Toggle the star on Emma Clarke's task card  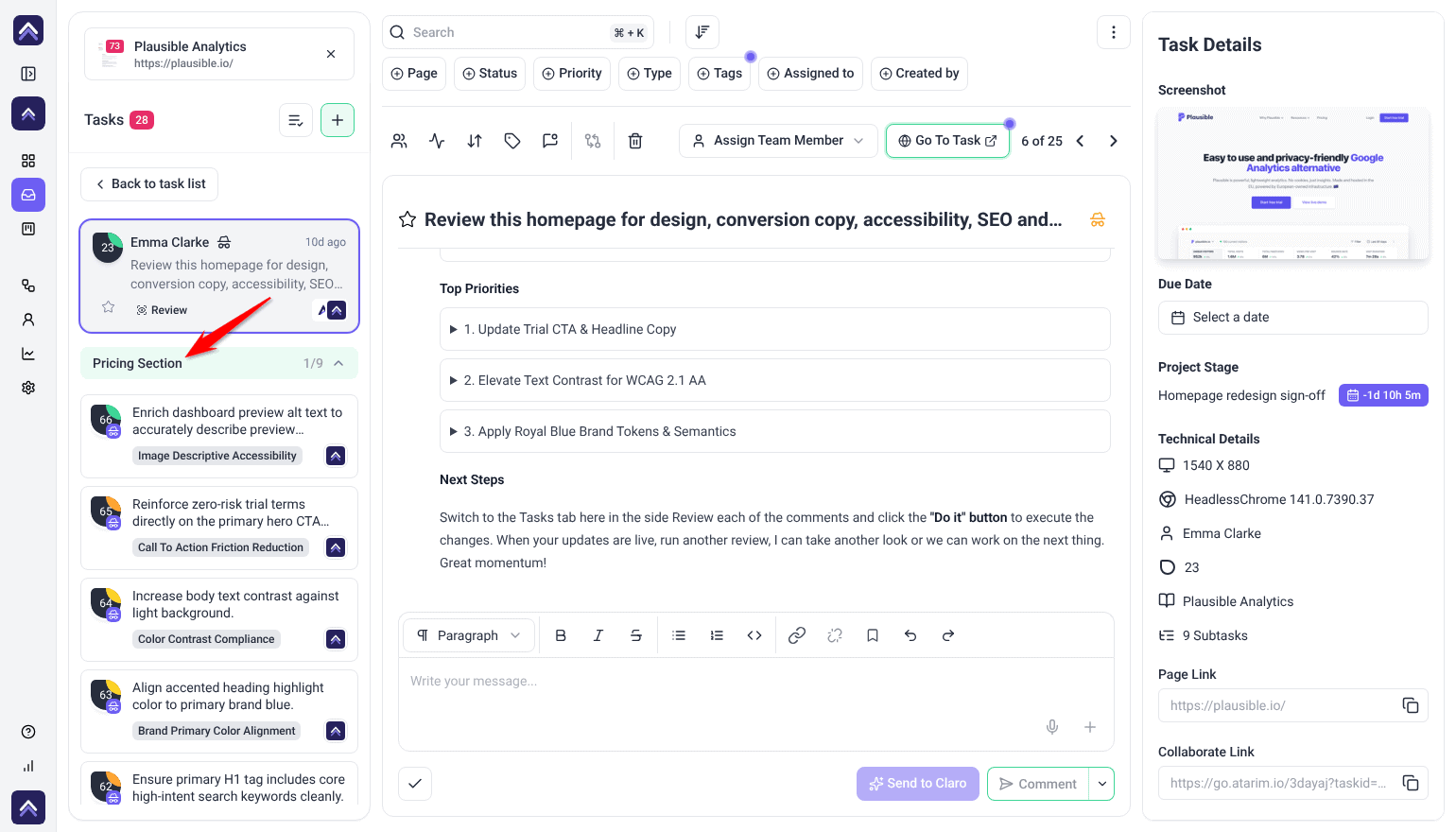(109, 307)
